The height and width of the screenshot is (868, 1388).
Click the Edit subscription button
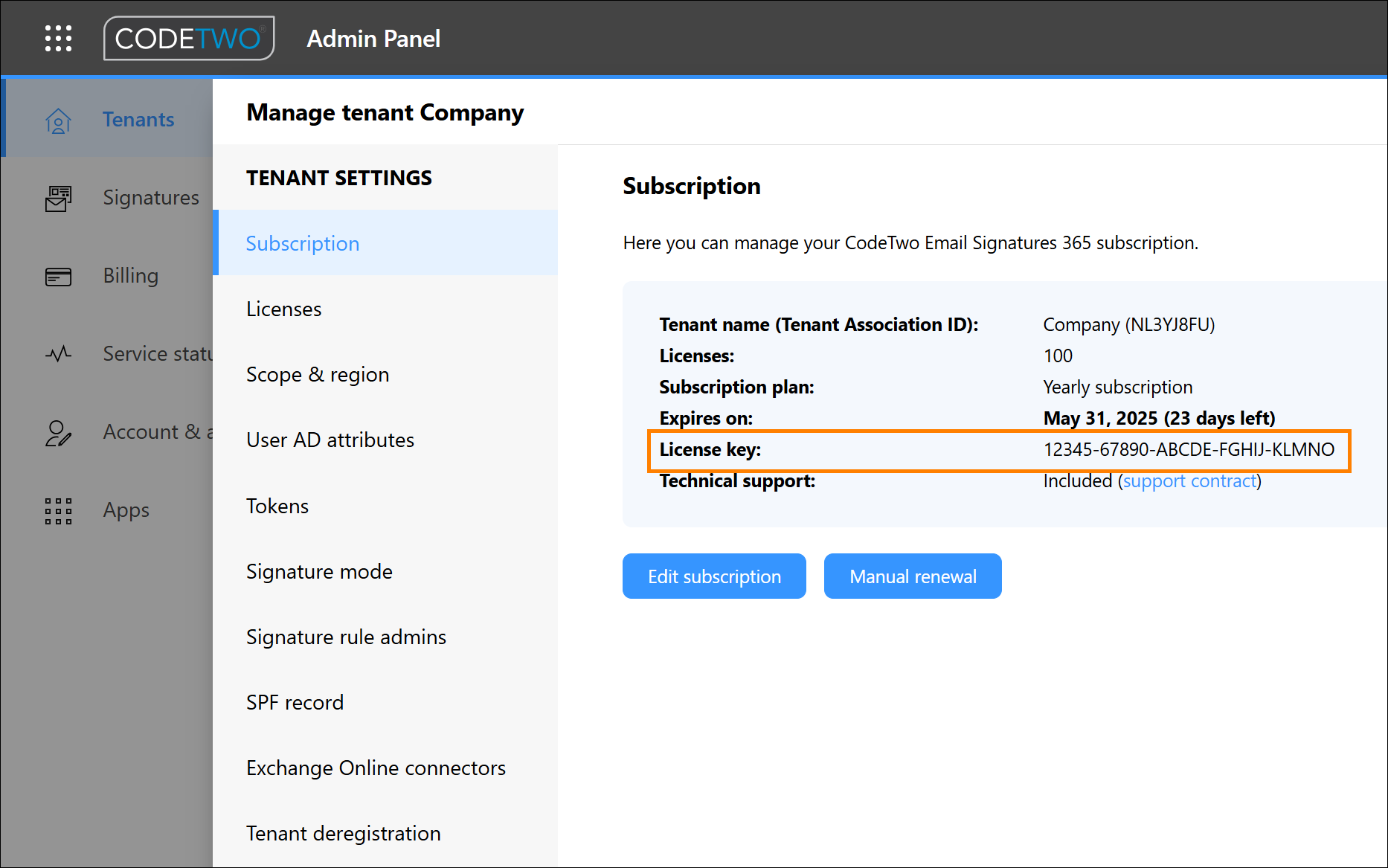pos(714,576)
